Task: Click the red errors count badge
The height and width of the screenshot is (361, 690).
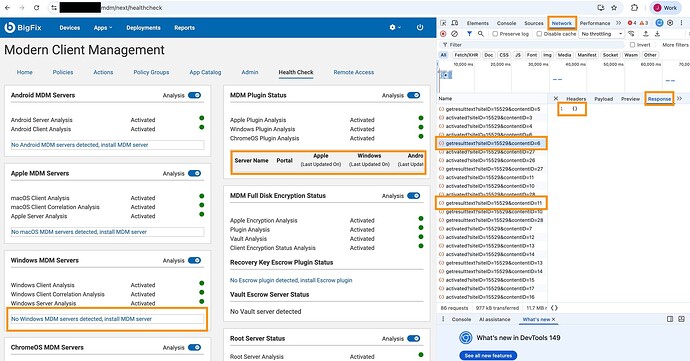Action: click(x=632, y=23)
